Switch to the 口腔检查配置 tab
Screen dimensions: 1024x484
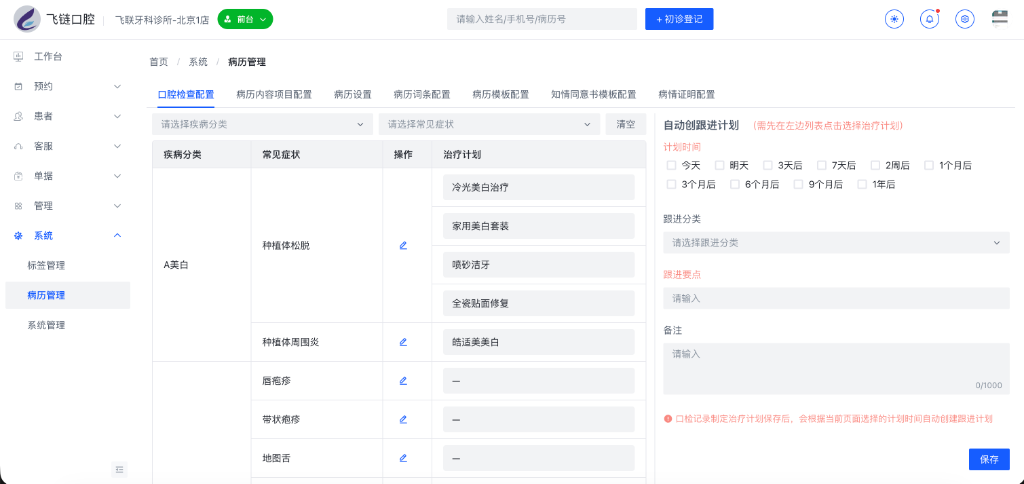pyautogui.click(x=186, y=95)
